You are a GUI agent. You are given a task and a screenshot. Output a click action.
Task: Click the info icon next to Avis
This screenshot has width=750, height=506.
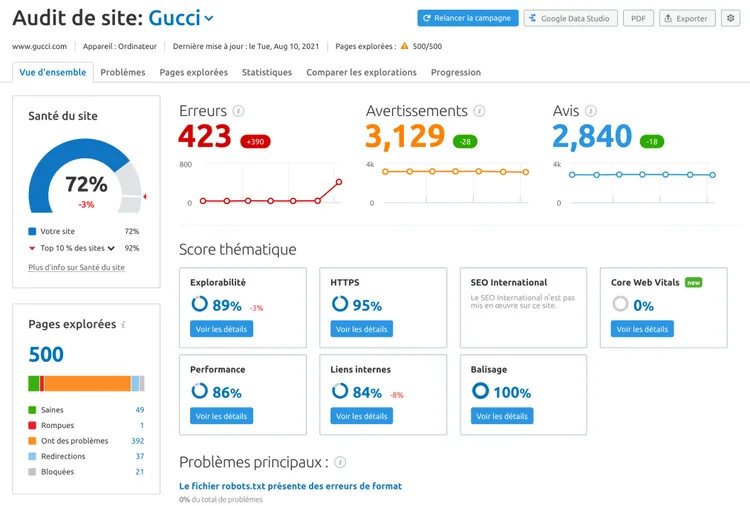(x=591, y=111)
